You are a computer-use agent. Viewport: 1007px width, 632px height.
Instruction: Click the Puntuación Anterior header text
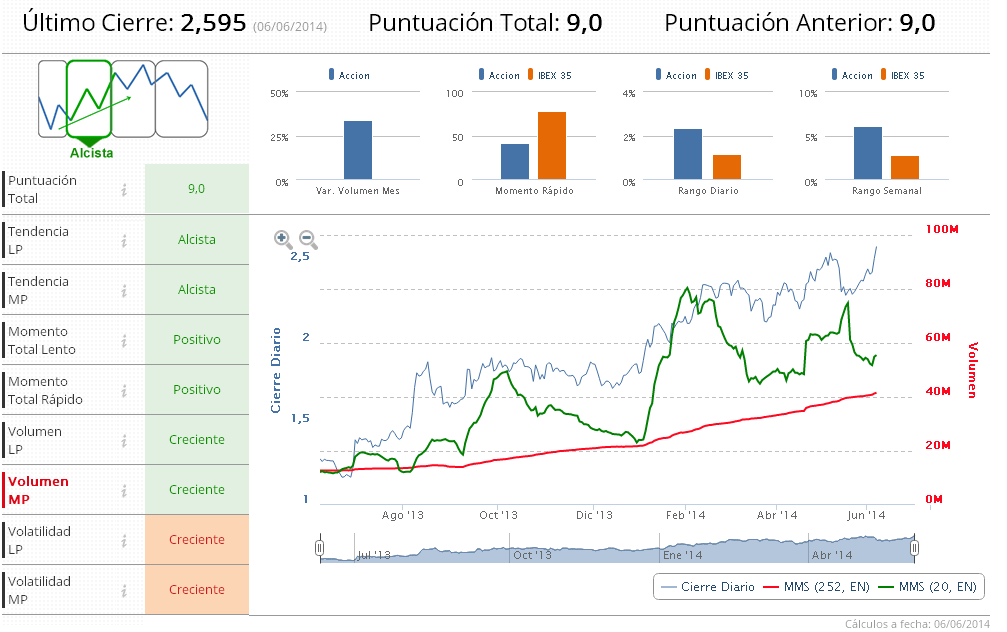pyautogui.click(x=800, y=23)
